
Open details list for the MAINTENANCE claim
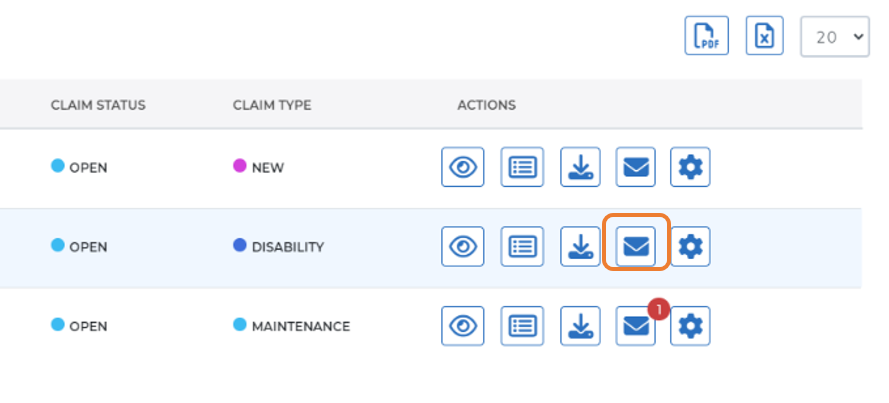[x=521, y=326]
